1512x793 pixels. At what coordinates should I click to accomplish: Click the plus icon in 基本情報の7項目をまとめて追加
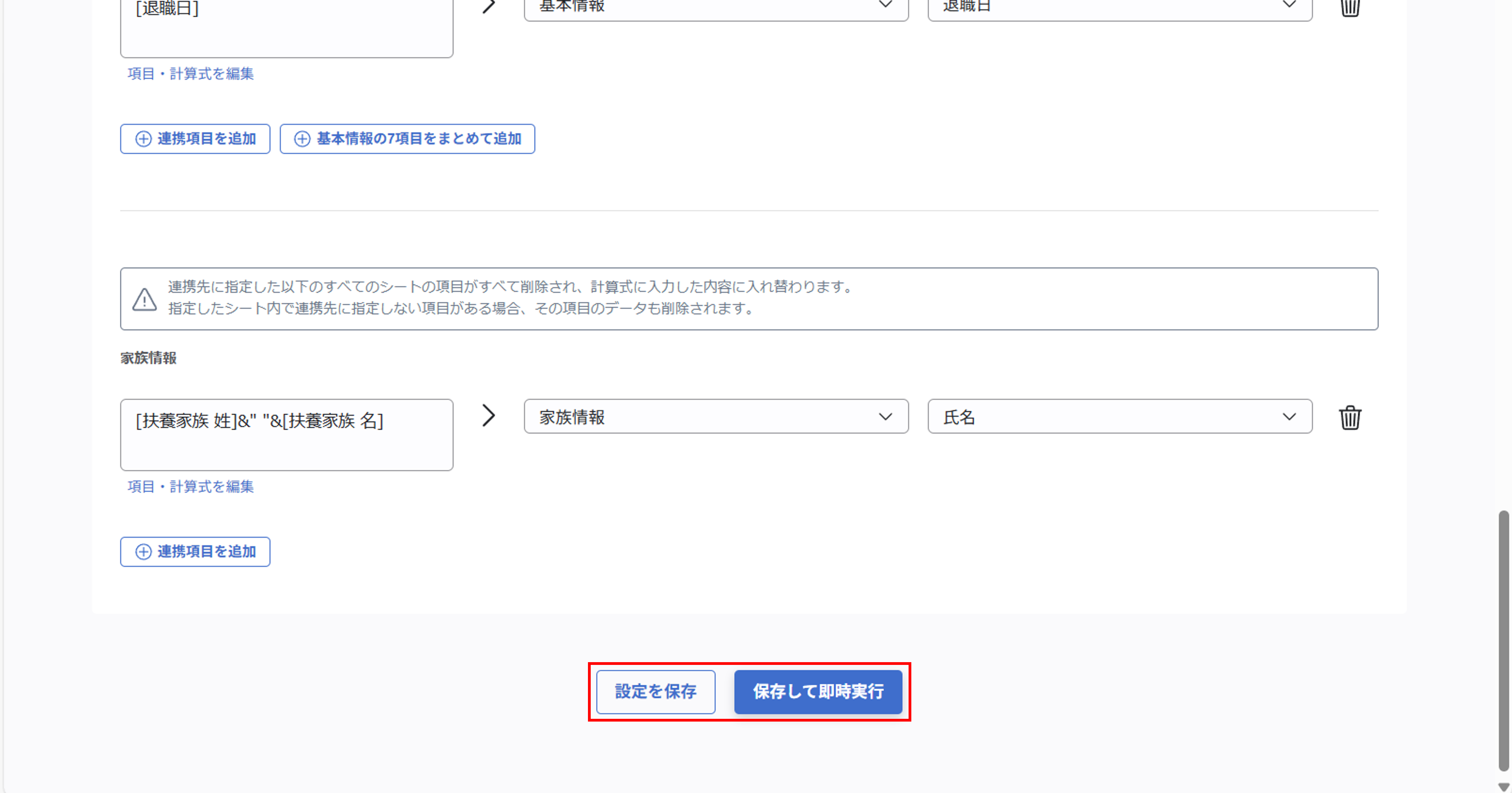302,139
